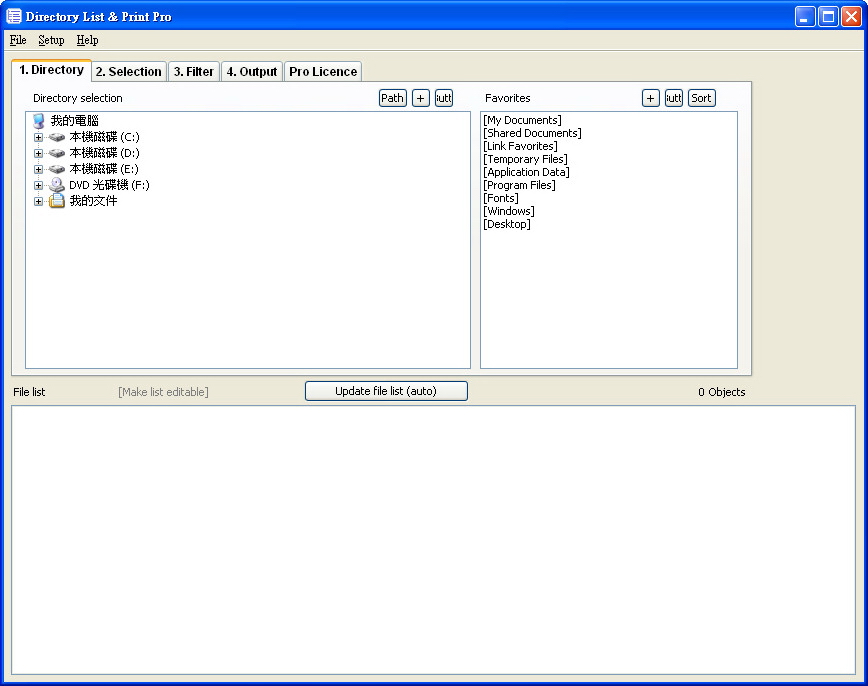Screen dimensions: 868x686
Task: Open the Setup menu
Action: 51,40
